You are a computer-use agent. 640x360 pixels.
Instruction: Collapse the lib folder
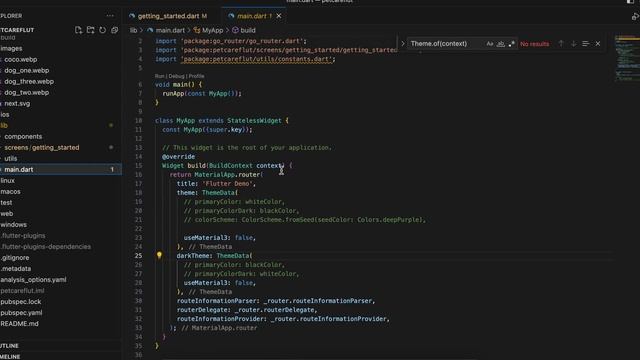(x=4, y=125)
